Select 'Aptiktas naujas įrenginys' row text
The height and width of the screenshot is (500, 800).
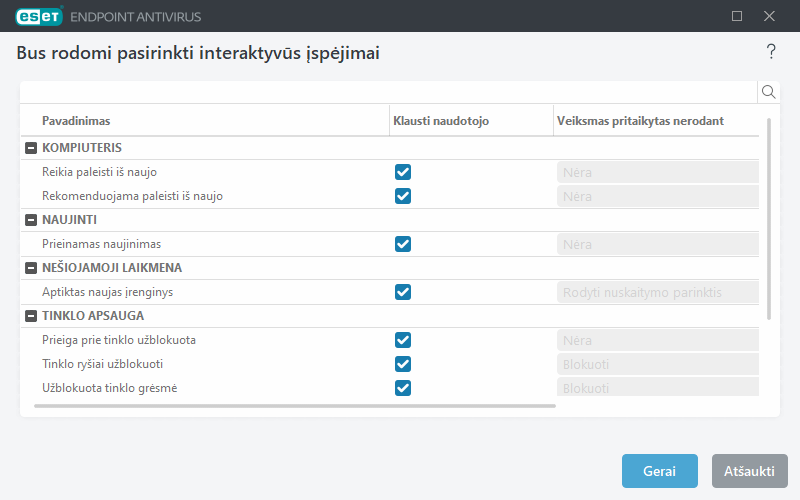(107, 292)
